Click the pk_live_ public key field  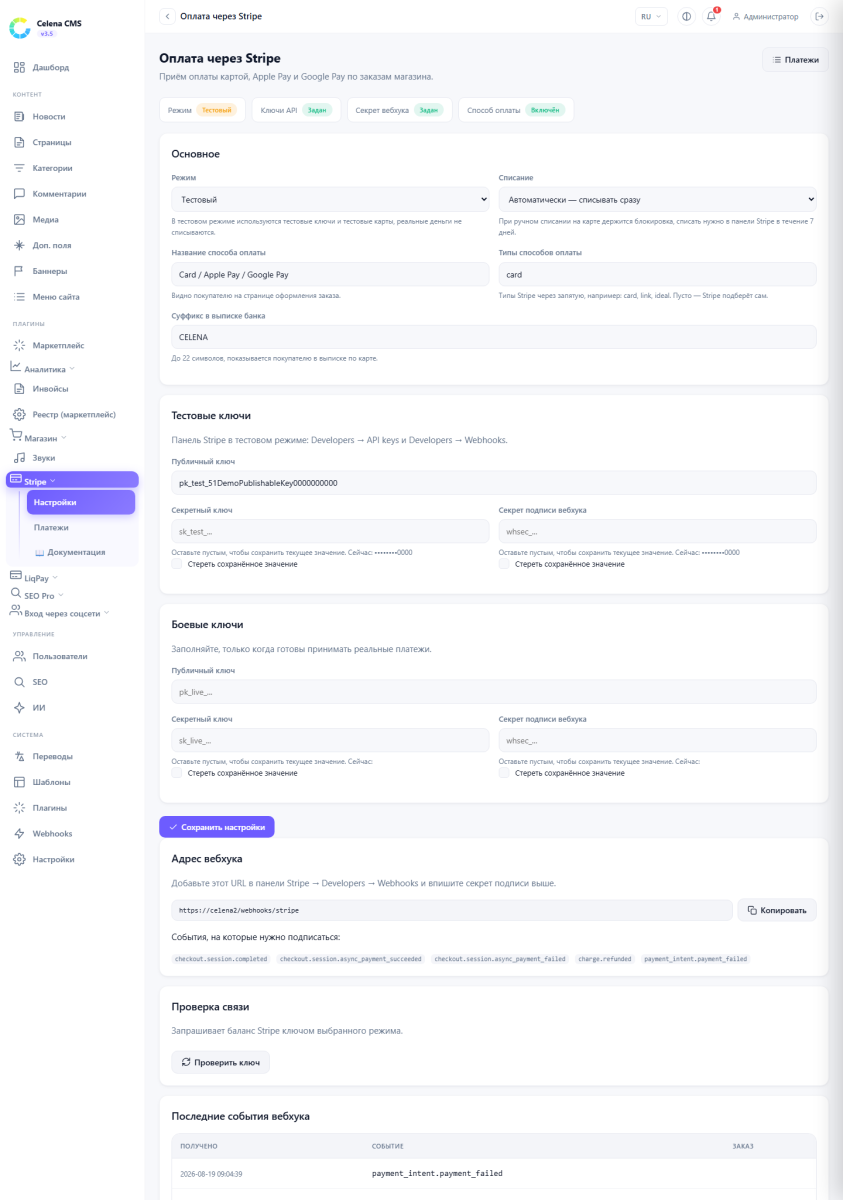click(494, 692)
